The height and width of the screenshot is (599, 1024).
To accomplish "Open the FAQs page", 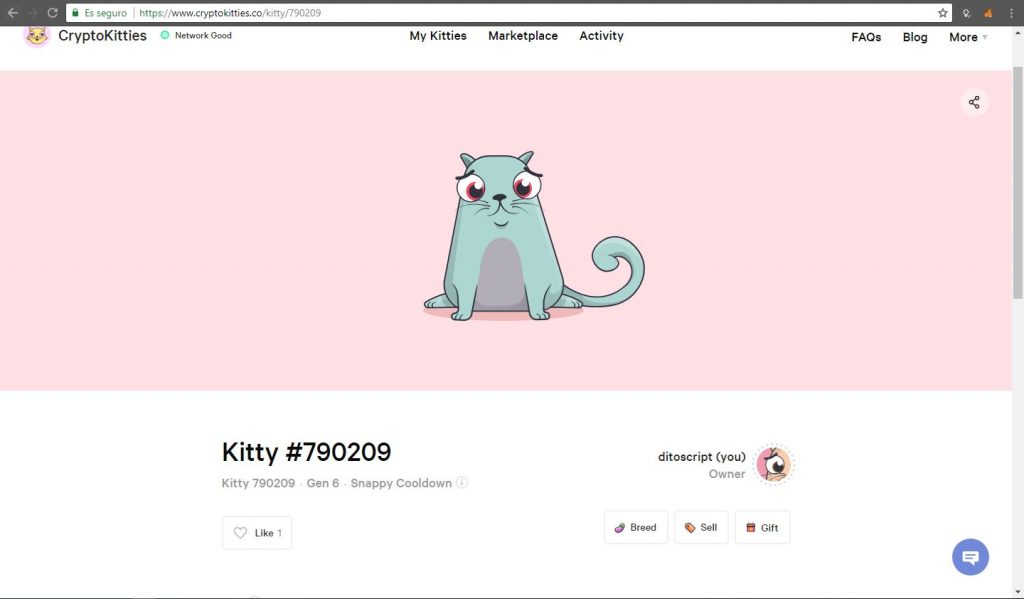I will point(866,37).
